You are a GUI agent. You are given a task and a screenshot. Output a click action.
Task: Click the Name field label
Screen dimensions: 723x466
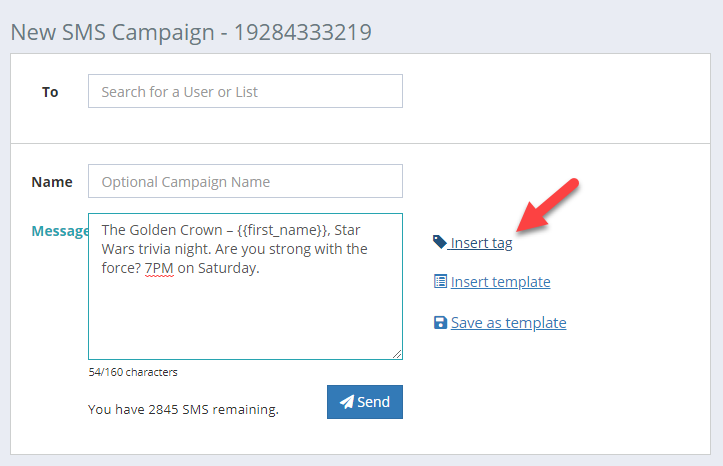pos(52,182)
